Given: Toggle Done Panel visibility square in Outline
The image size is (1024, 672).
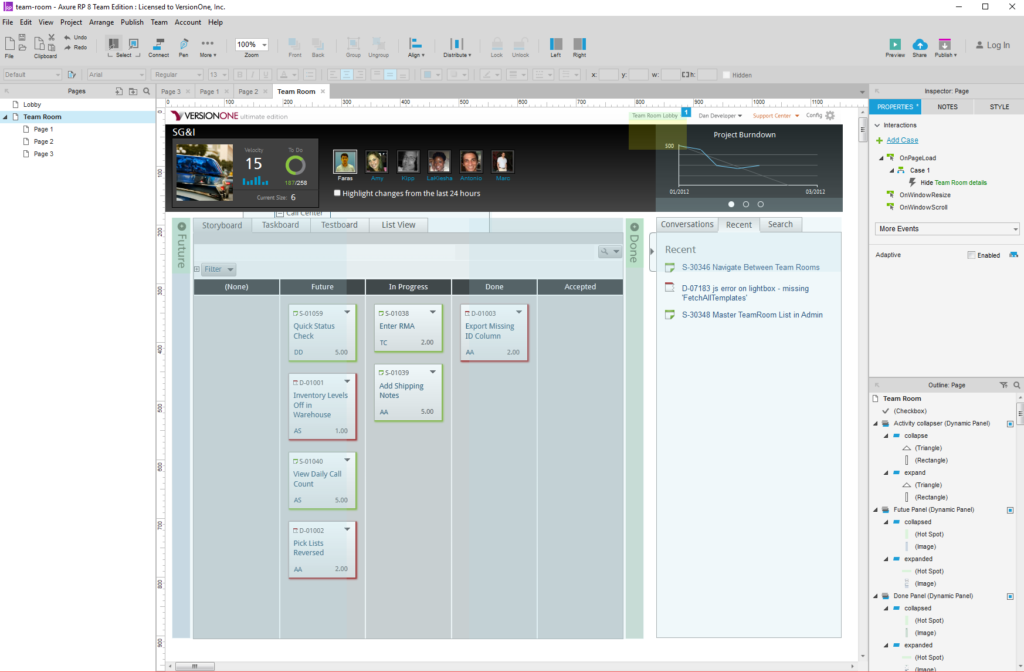Looking at the screenshot, I should point(1010,596).
